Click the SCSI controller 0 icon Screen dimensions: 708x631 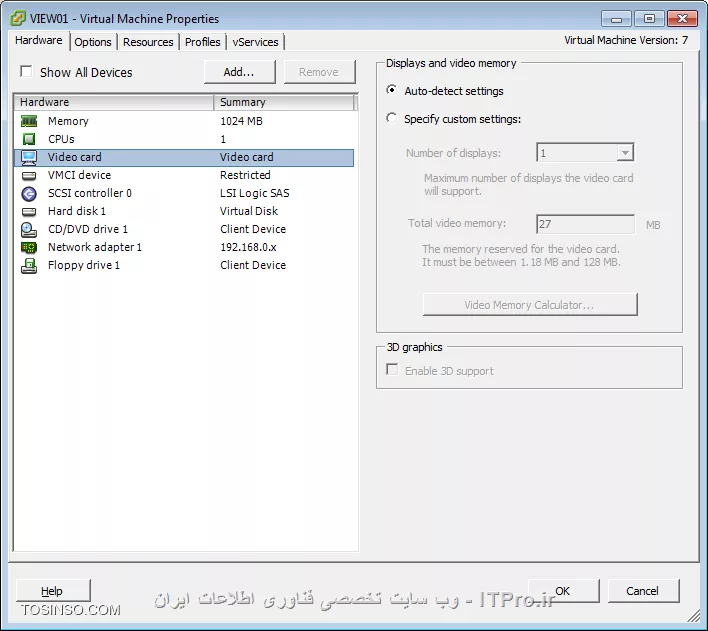[29, 193]
